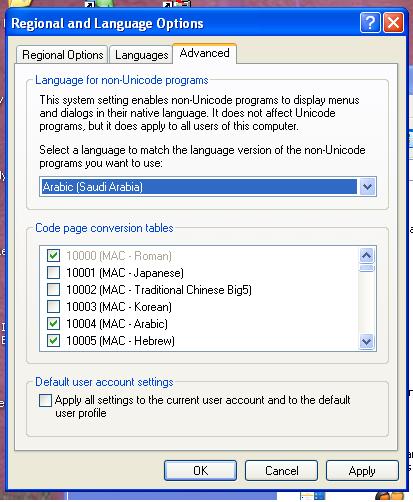Image resolution: width=413 pixels, height=502 pixels.
Task: Check 10002 (MAC - Traditional Chinese Big5)
Action: (x=53, y=290)
